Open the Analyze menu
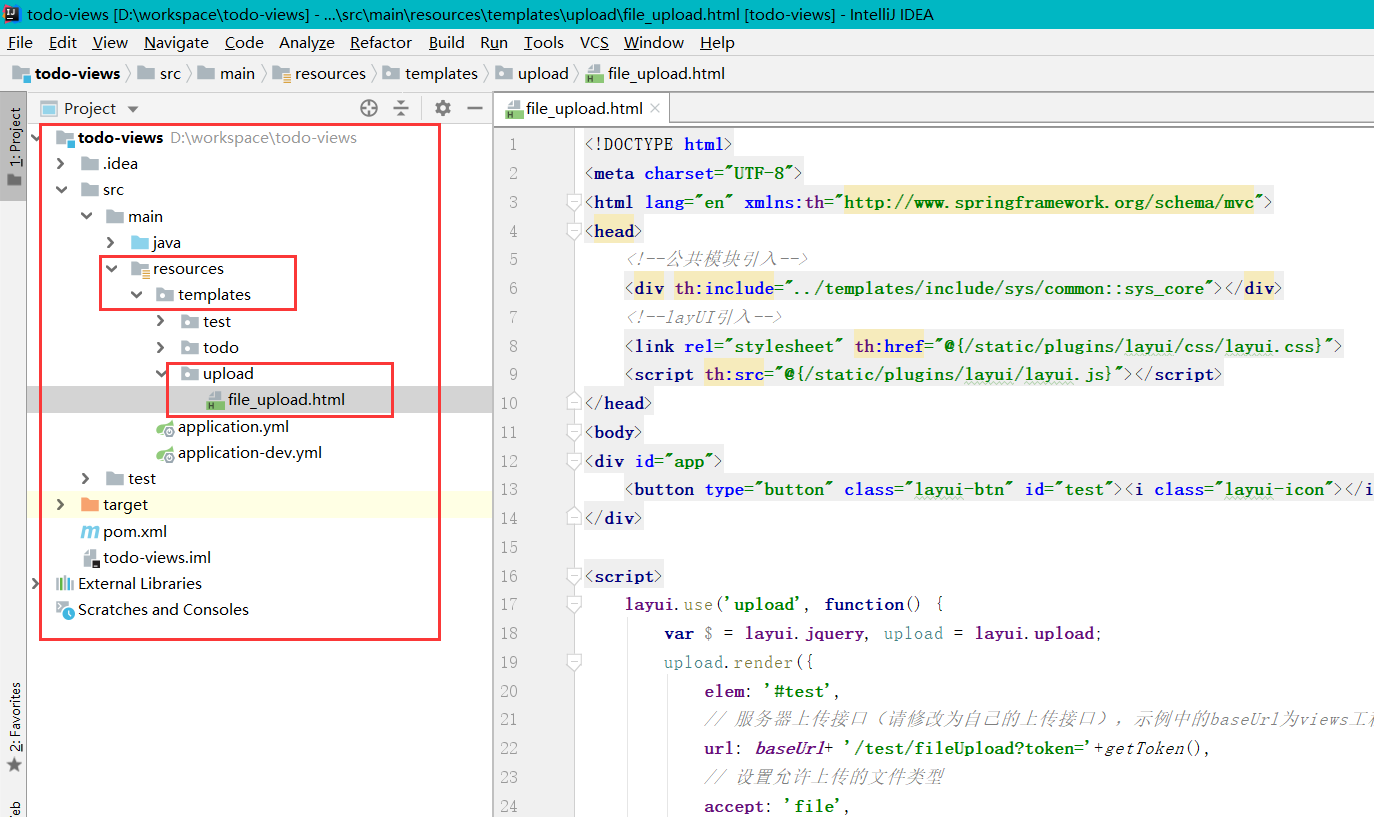 pyautogui.click(x=307, y=42)
